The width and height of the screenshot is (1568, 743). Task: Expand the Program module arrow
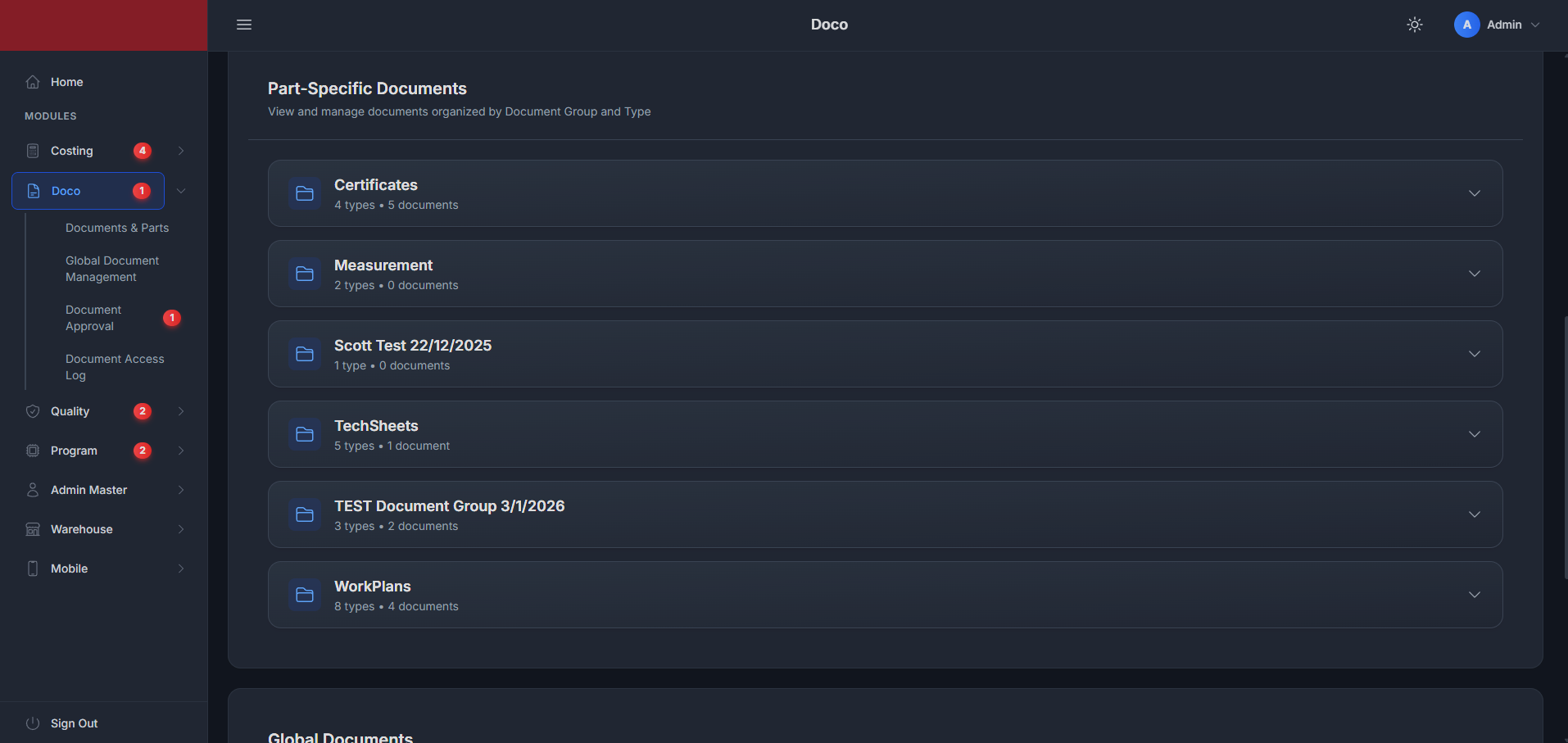click(181, 451)
